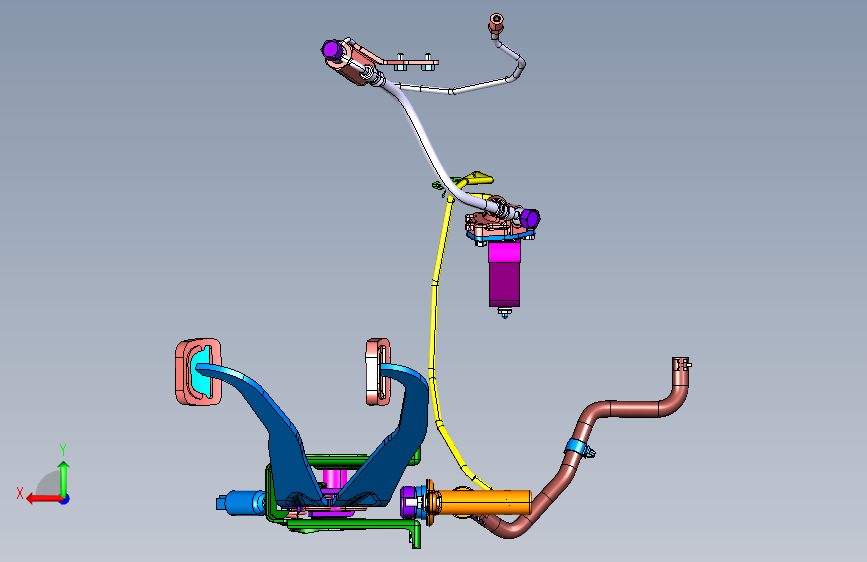Select the orange cylinder near the bottom
The width and height of the screenshot is (867, 562).
pyautogui.click(x=484, y=502)
